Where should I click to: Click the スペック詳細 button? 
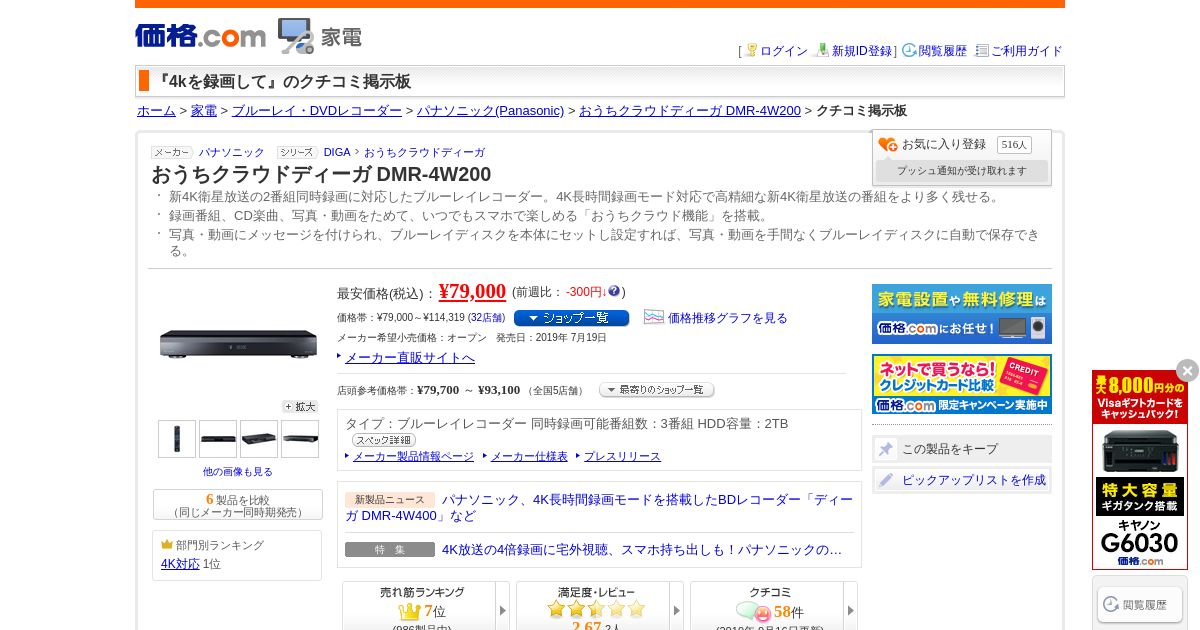pyautogui.click(x=384, y=440)
